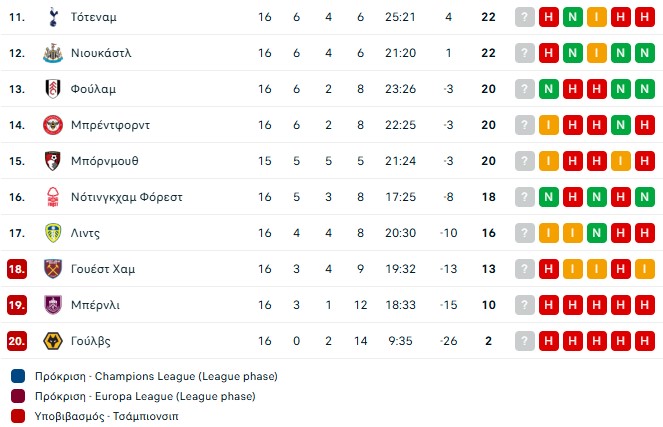Click the Bournemouth club crest icon
The height and width of the screenshot is (427, 663).
point(52,161)
